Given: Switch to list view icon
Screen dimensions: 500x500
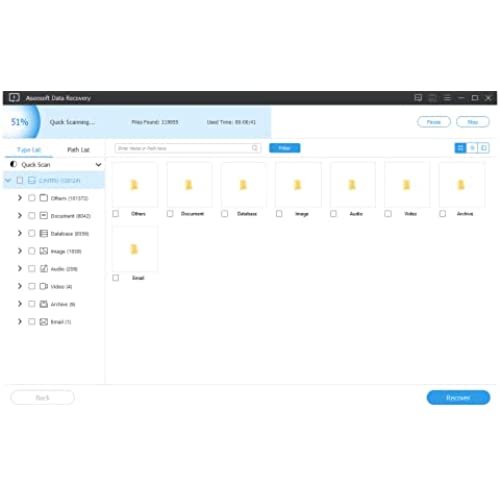Looking at the screenshot, I should click(472, 148).
